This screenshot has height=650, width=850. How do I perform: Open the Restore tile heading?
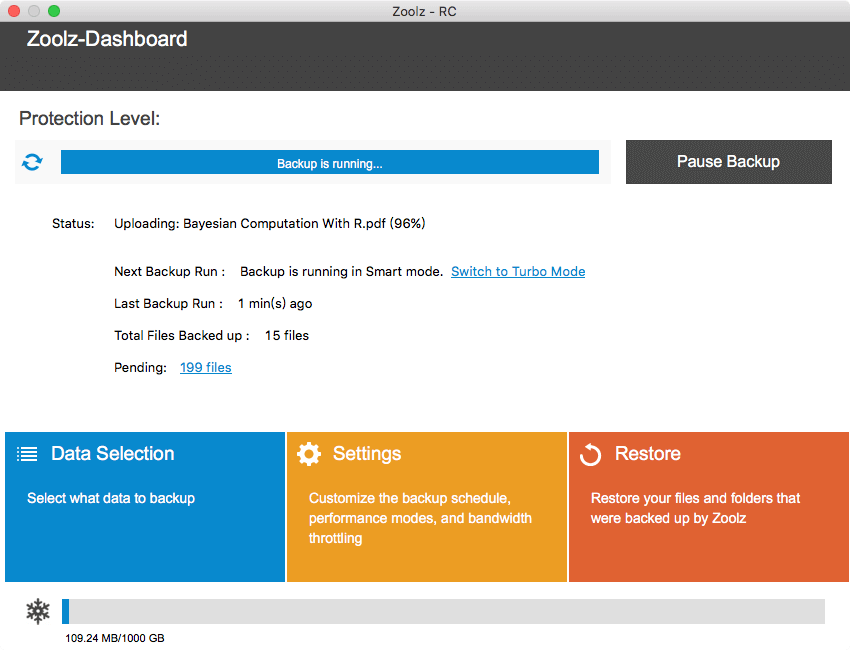click(647, 454)
